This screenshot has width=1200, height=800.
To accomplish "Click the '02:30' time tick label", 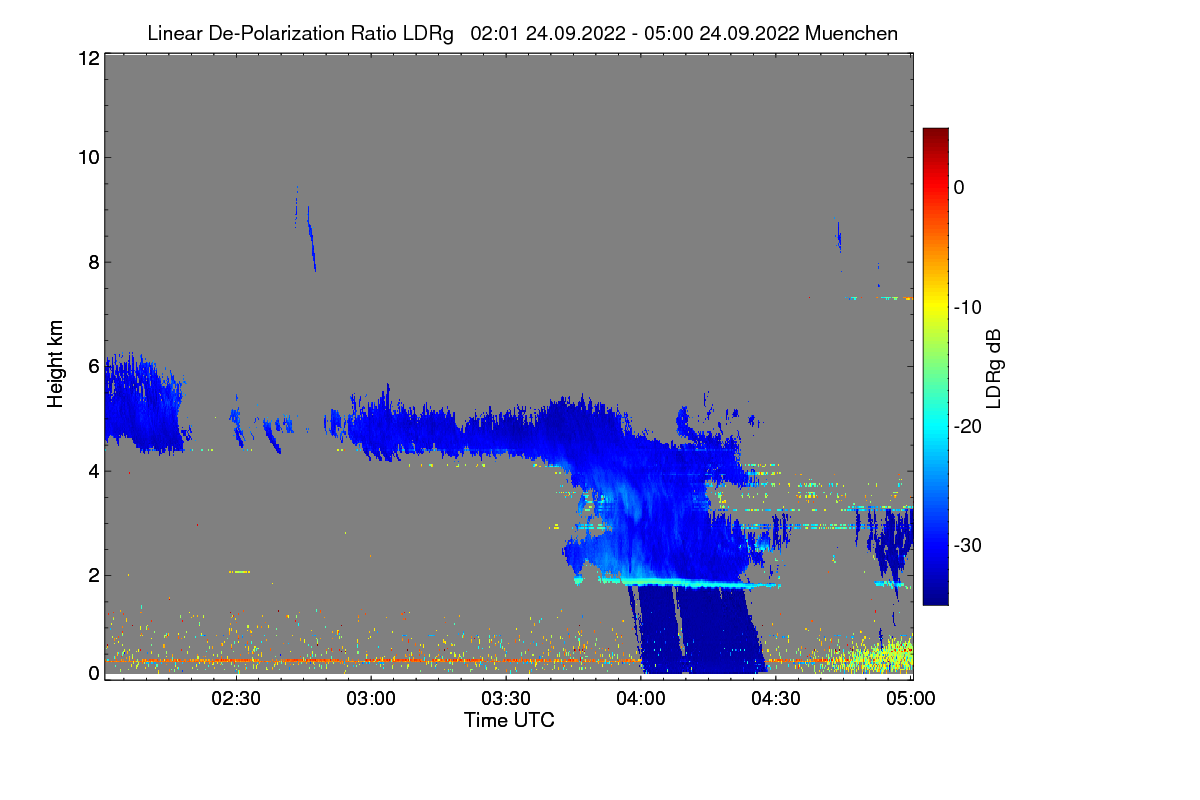I will (237, 699).
